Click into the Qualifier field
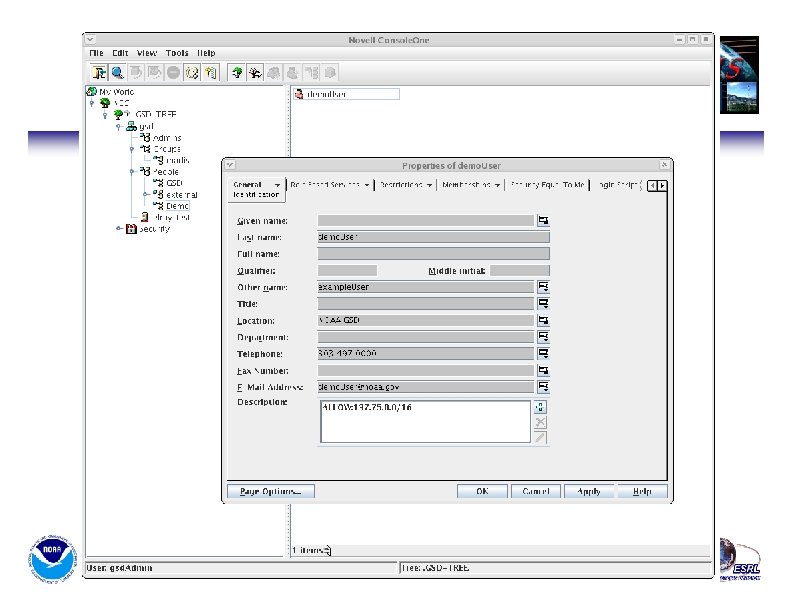 (x=347, y=271)
